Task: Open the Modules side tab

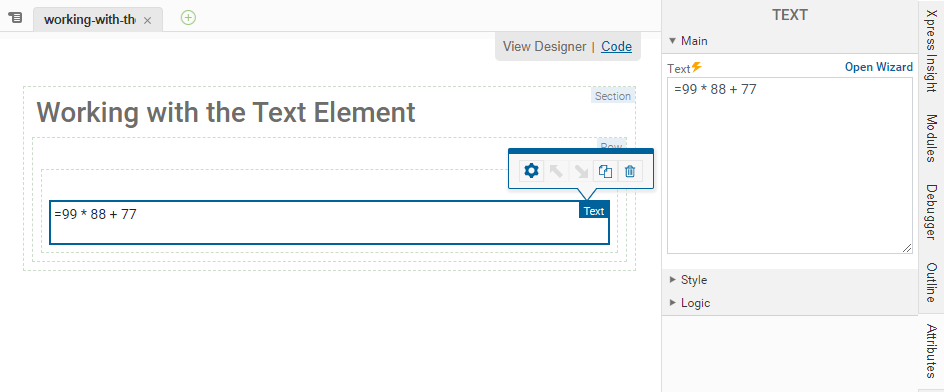Action: [x=931, y=138]
